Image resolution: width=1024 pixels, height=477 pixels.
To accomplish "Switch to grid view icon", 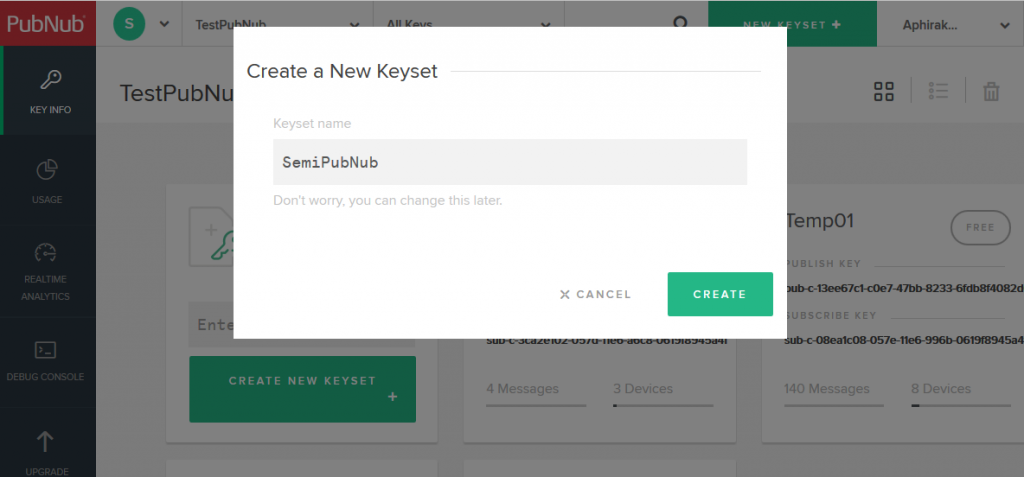I will click(883, 92).
